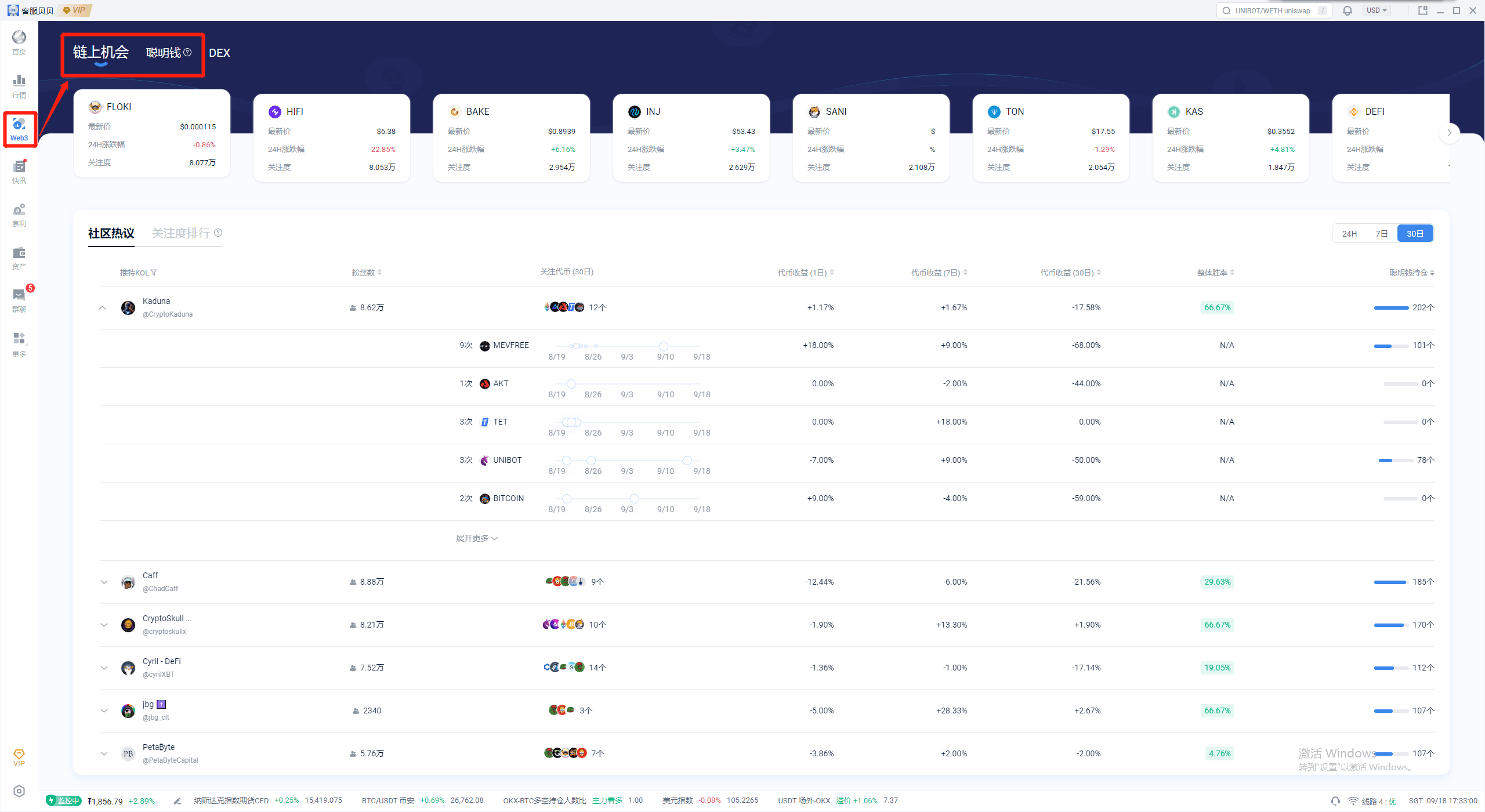Viewport: 1485px width, 812px height.
Task: Open the USD currency dropdown
Action: coord(1376,10)
